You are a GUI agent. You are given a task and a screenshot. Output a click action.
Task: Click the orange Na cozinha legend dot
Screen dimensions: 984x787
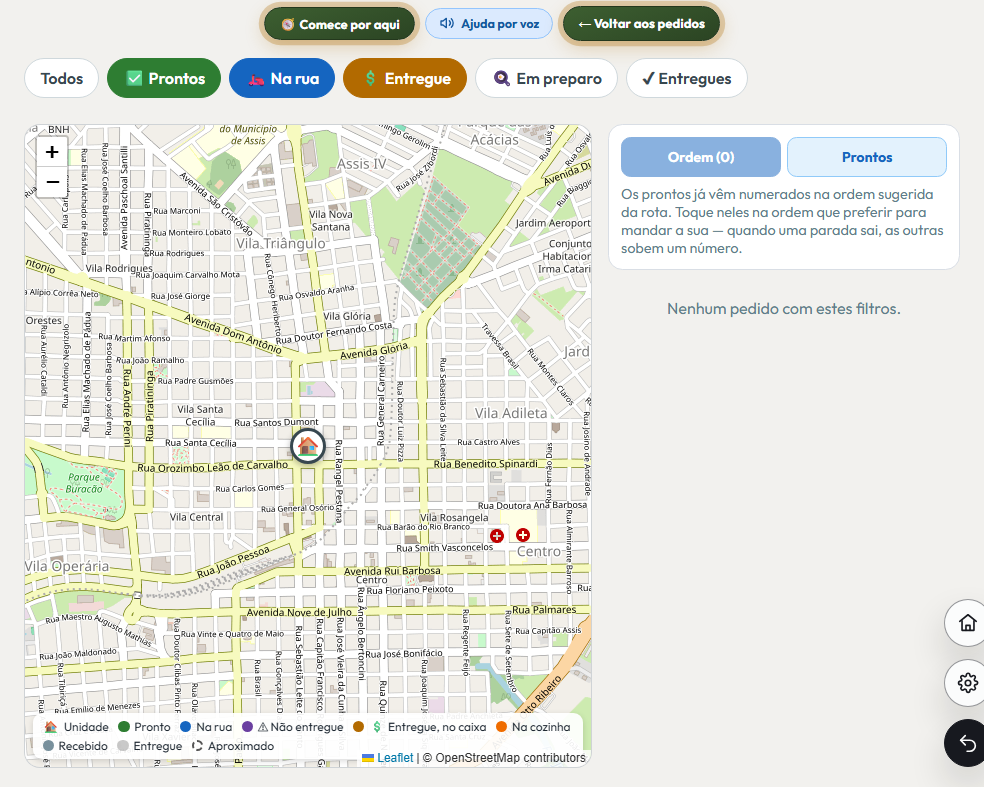501,727
